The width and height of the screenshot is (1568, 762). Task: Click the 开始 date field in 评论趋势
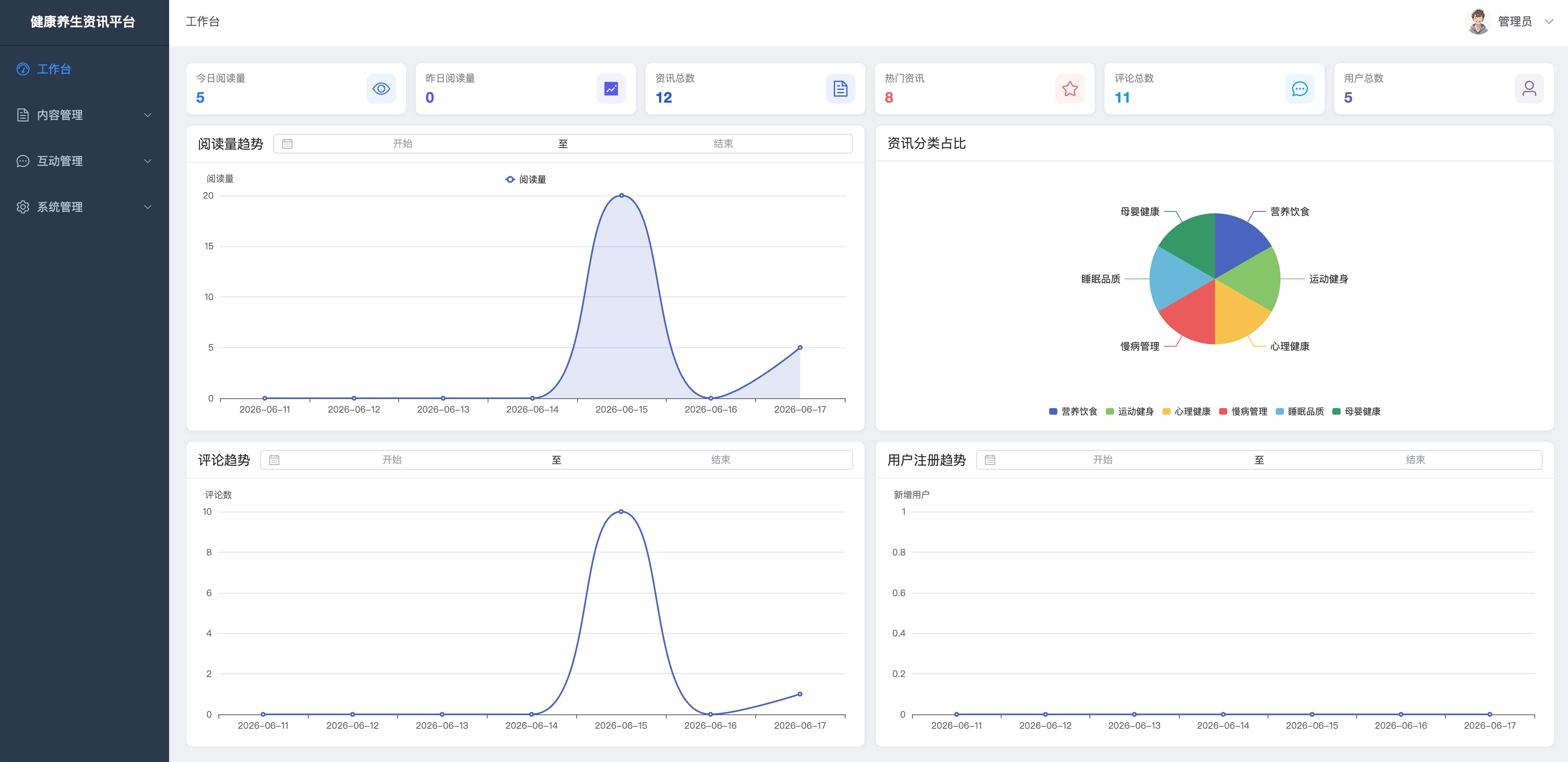pyautogui.click(x=392, y=459)
